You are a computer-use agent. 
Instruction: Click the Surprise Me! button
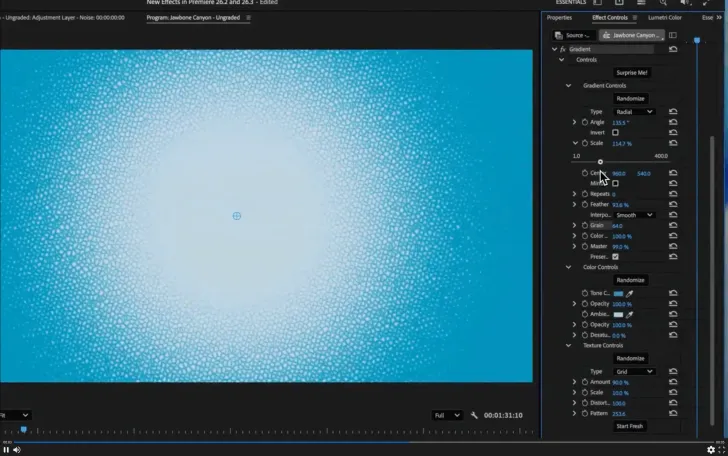click(631, 72)
